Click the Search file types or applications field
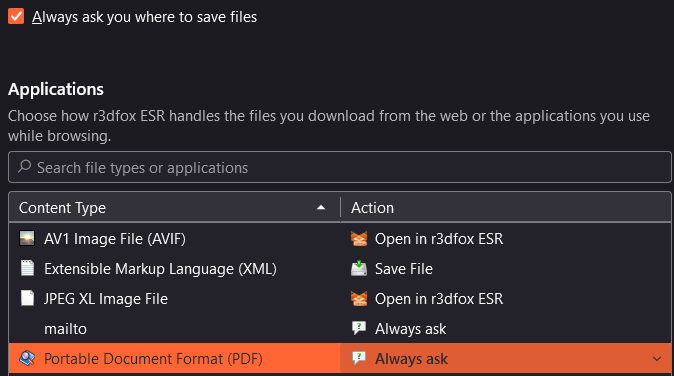 [340, 167]
